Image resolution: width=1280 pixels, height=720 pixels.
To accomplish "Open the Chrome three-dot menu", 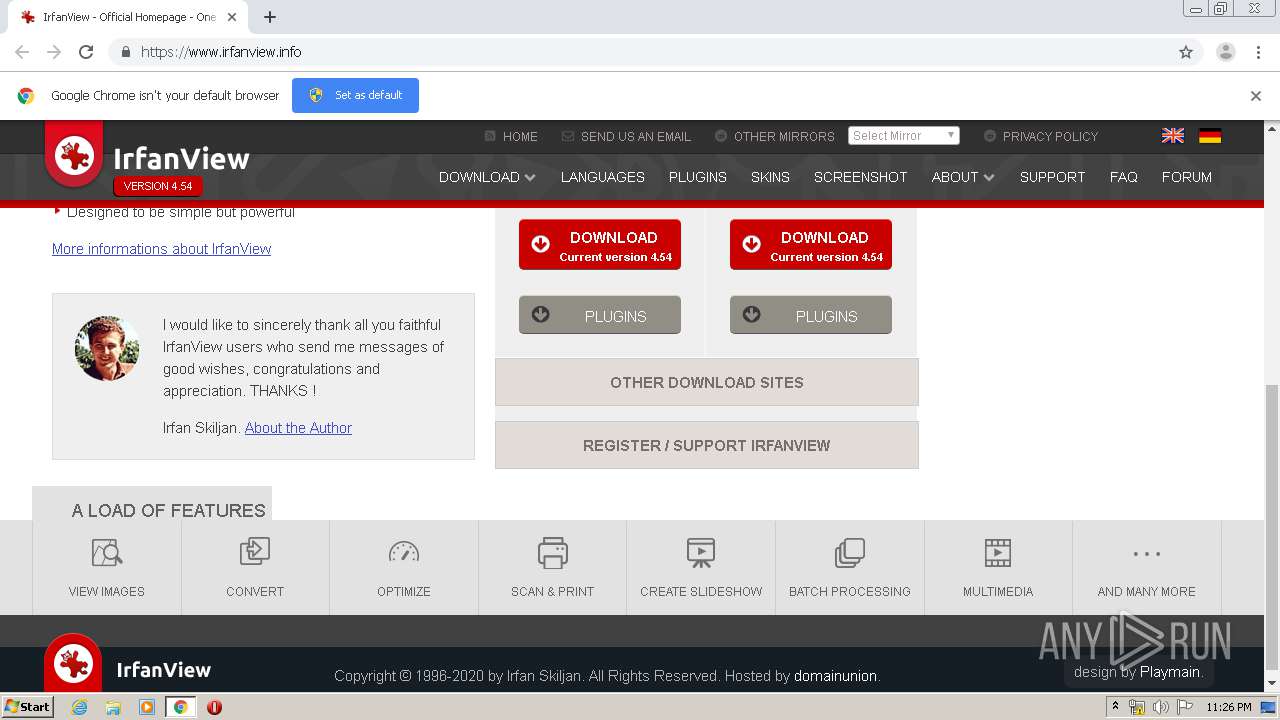I will [1258, 52].
